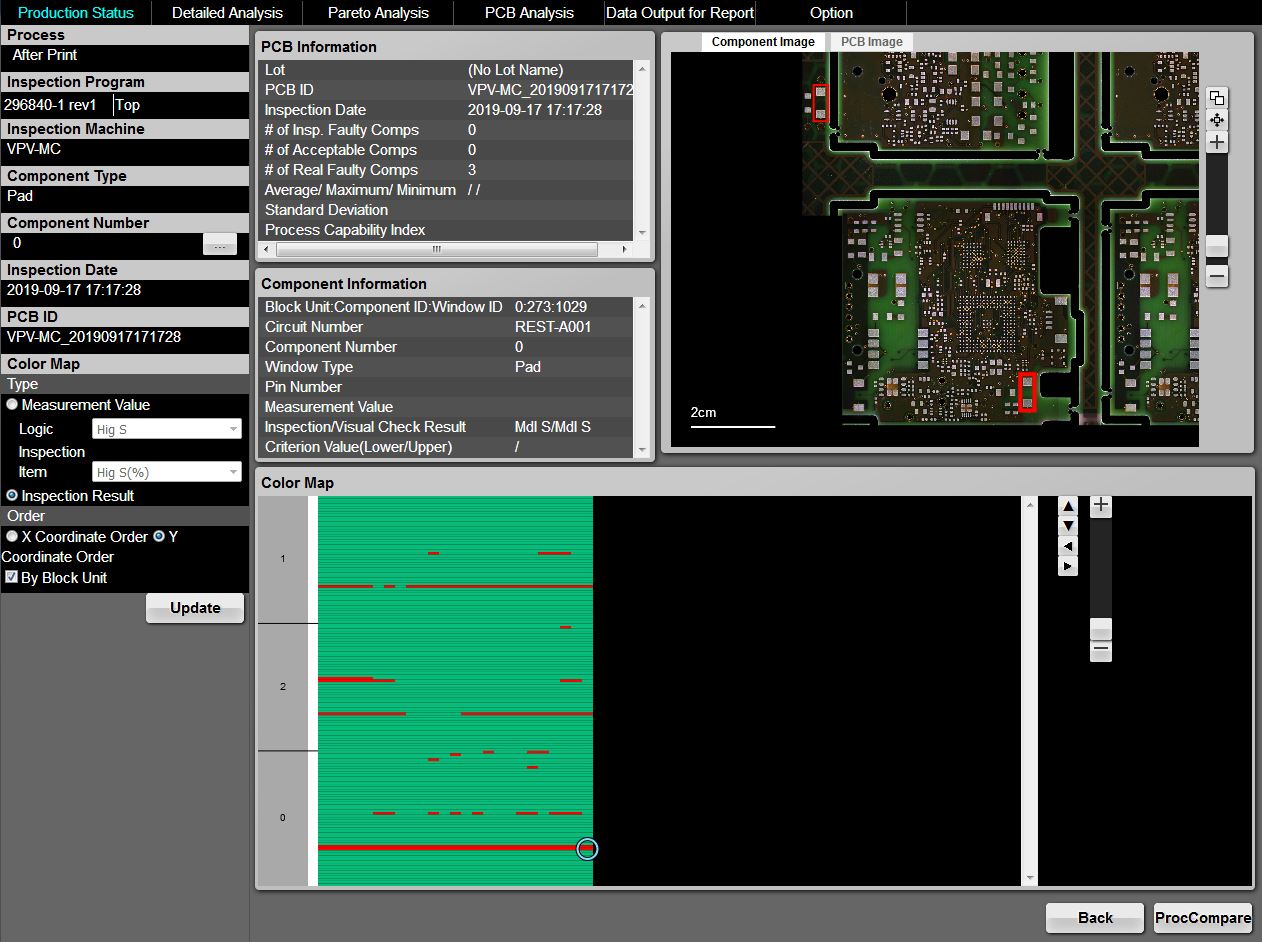1262x942 pixels.
Task: Click overlapping-squares icon beside component image
Action: [1216, 98]
